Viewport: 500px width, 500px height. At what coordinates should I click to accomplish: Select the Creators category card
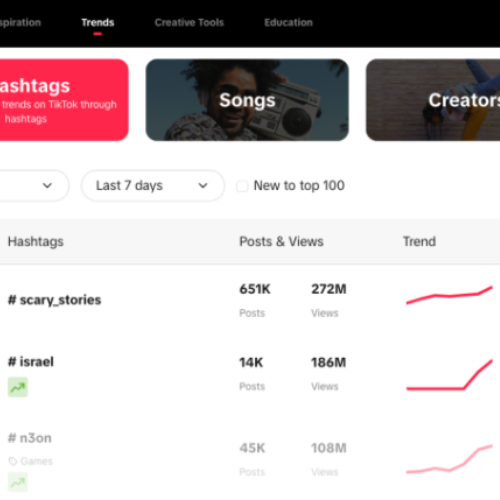click(x=433, y=100)
